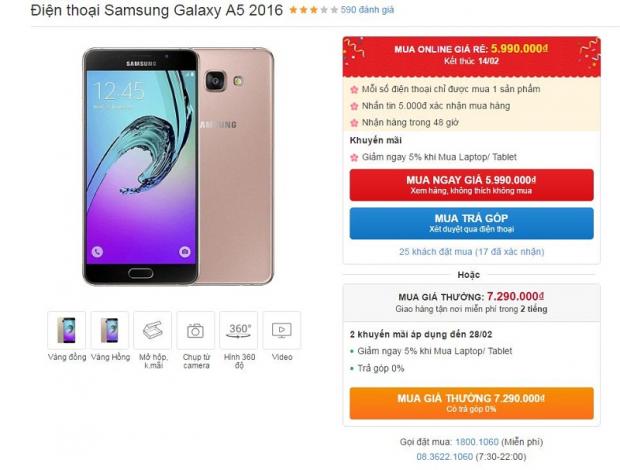Select the 'Vàng đồng' color thumbnail
This screenshot has width=620, height=470.
click(66, 330)
